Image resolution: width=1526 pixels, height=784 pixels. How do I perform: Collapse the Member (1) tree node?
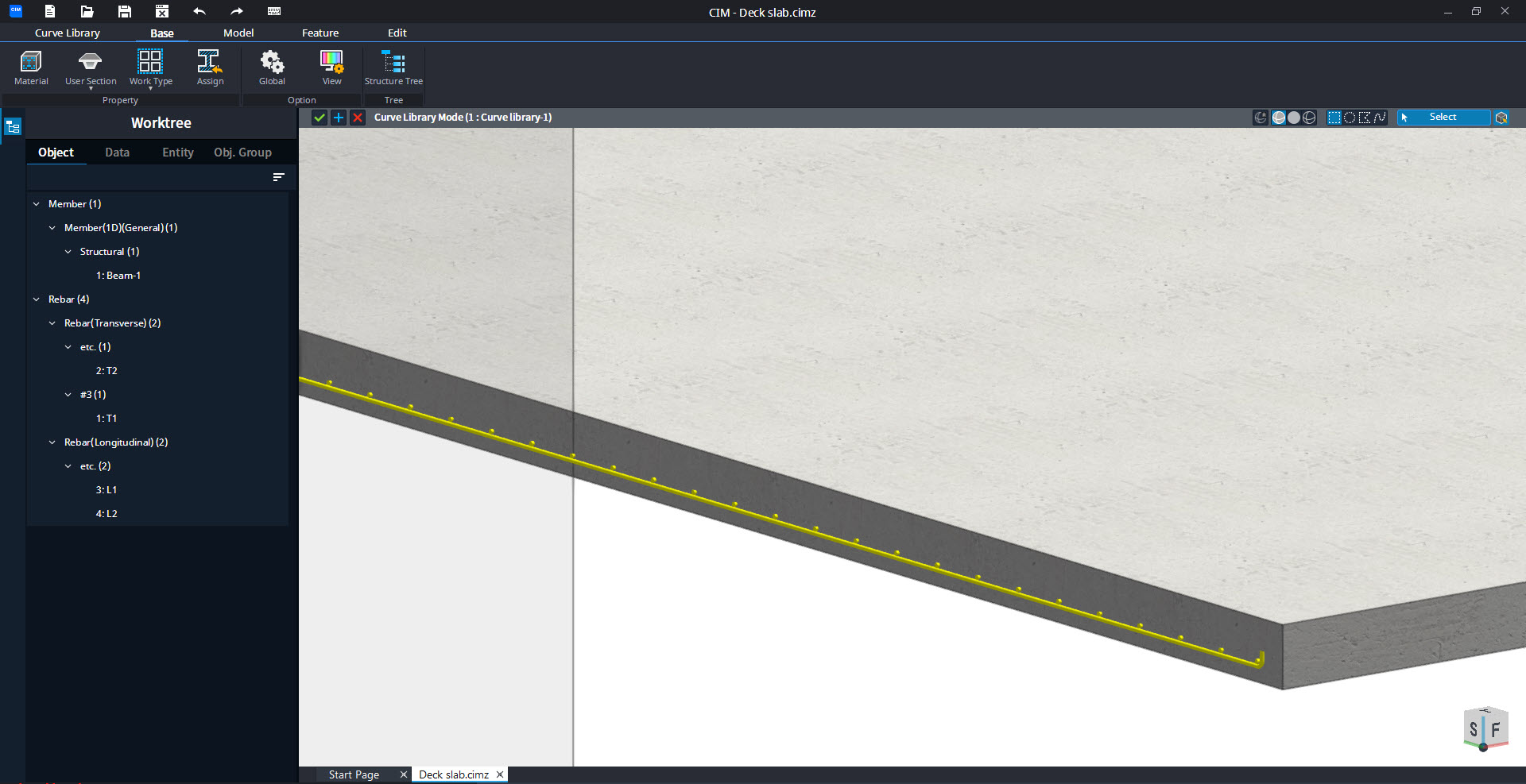coord(37,204)
